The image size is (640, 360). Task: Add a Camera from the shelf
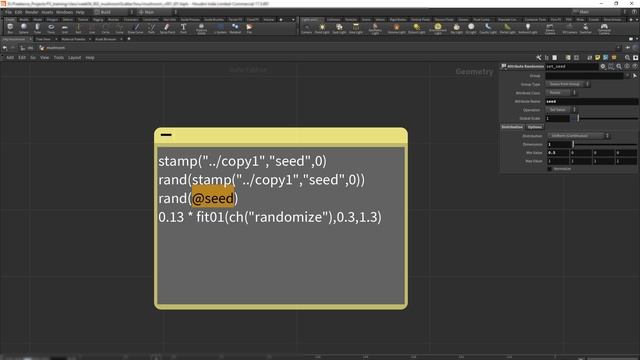306,28
